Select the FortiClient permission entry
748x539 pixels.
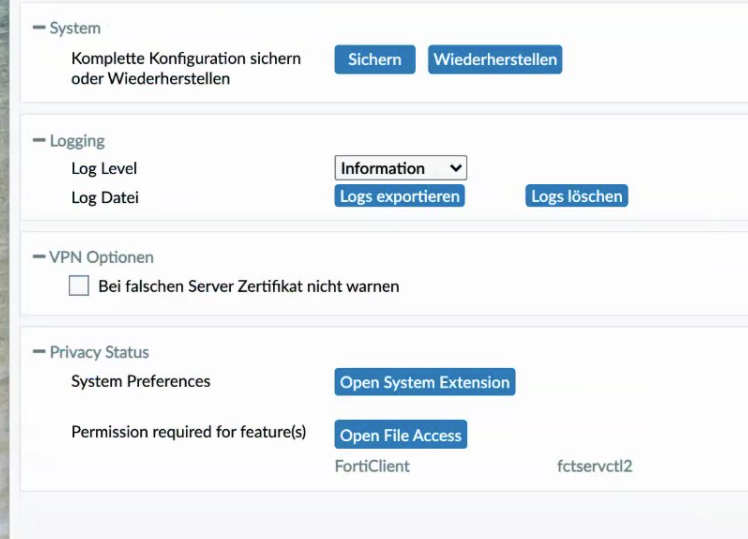coord(372,466)
